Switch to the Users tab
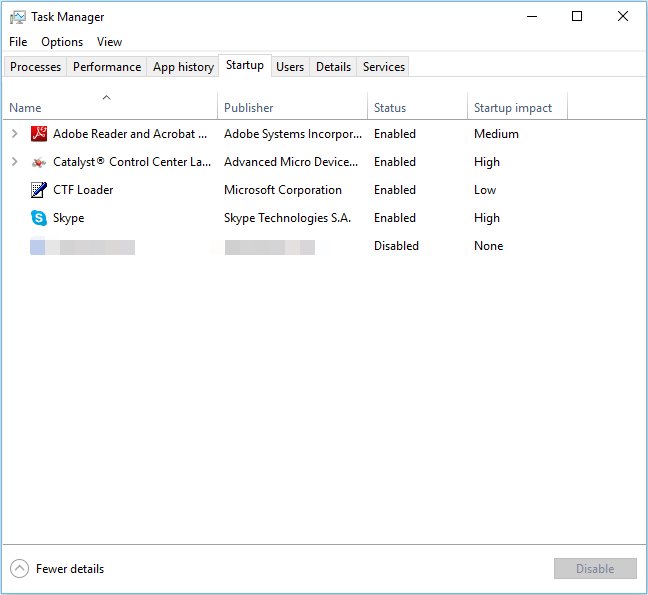 (x=290, y=67)
